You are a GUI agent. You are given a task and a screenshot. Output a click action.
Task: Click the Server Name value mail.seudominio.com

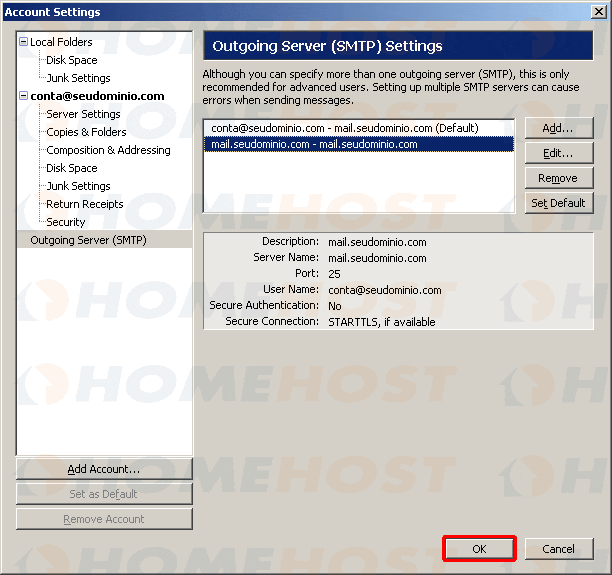click(x=377, y=258)
